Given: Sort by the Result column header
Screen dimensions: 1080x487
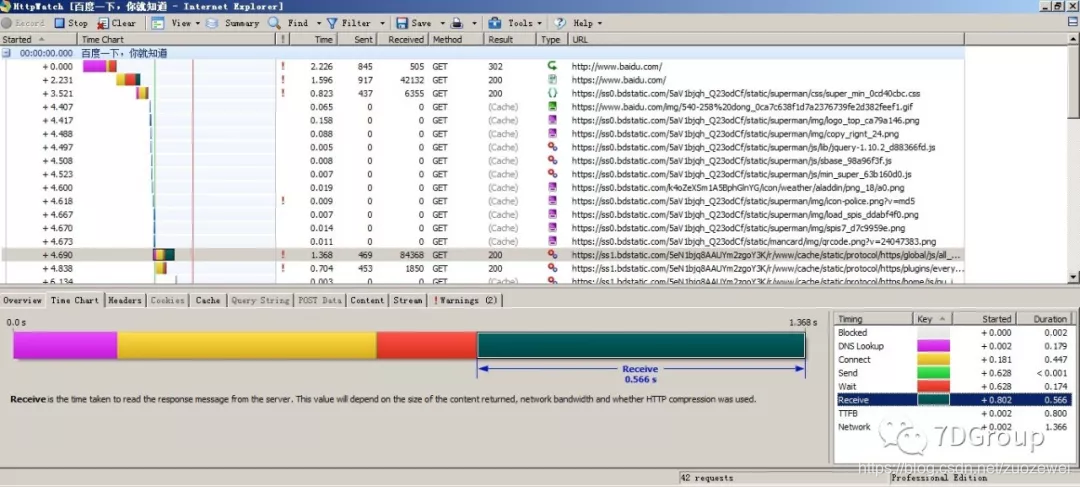Looking at the screenshot, I should [510, 39].
